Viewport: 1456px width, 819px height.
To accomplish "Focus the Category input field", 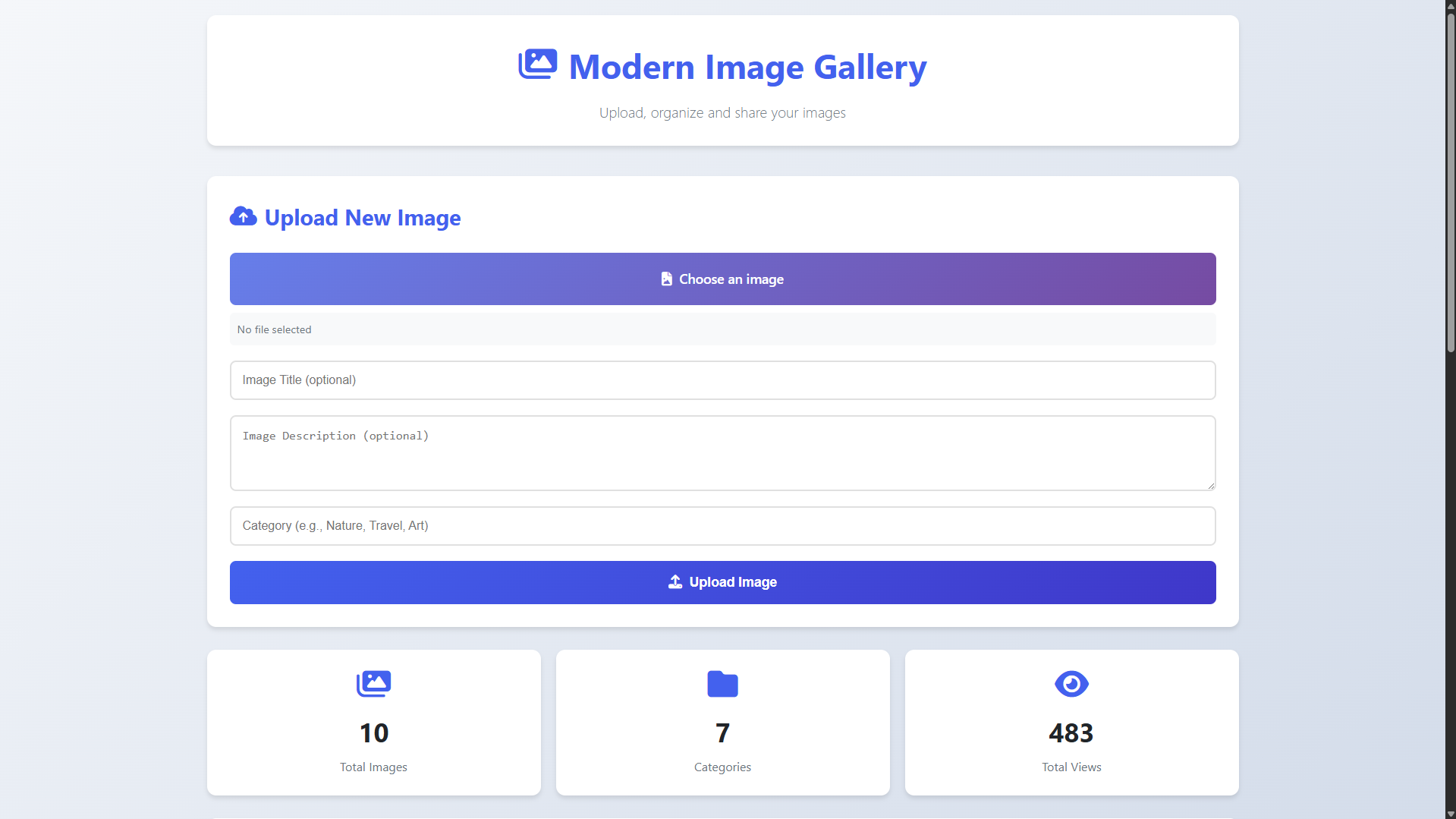I will coord(722,526).
